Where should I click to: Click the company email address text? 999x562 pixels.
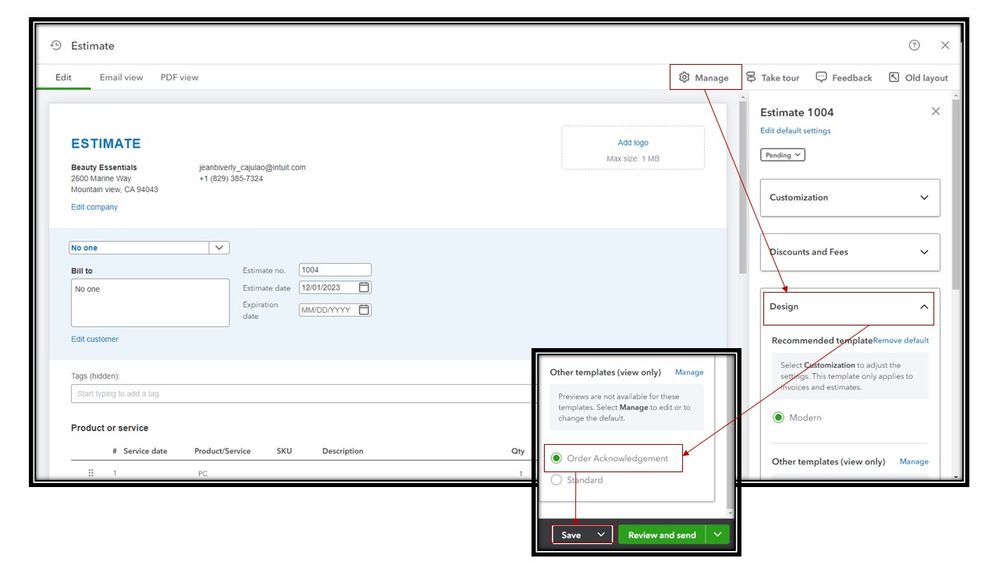[x=252, y=167]
